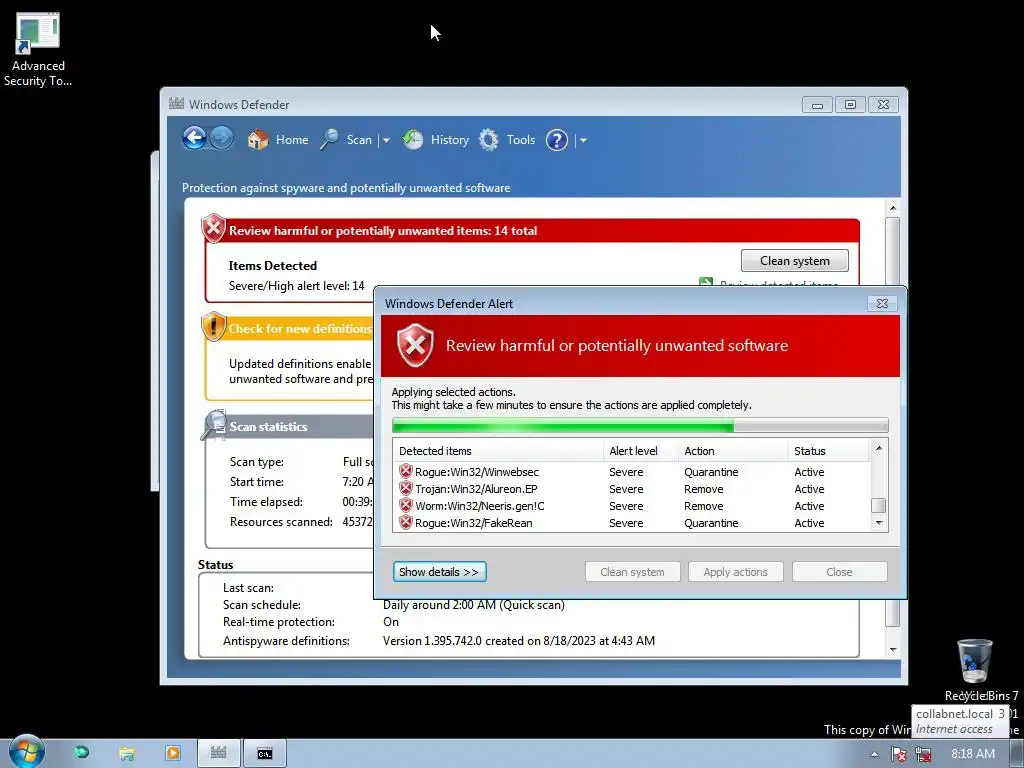Screen dimensions: 1024x768
Task: Click red shield icon beside Review harmful items
Action: pyautogui.click(x=213, y=228)
